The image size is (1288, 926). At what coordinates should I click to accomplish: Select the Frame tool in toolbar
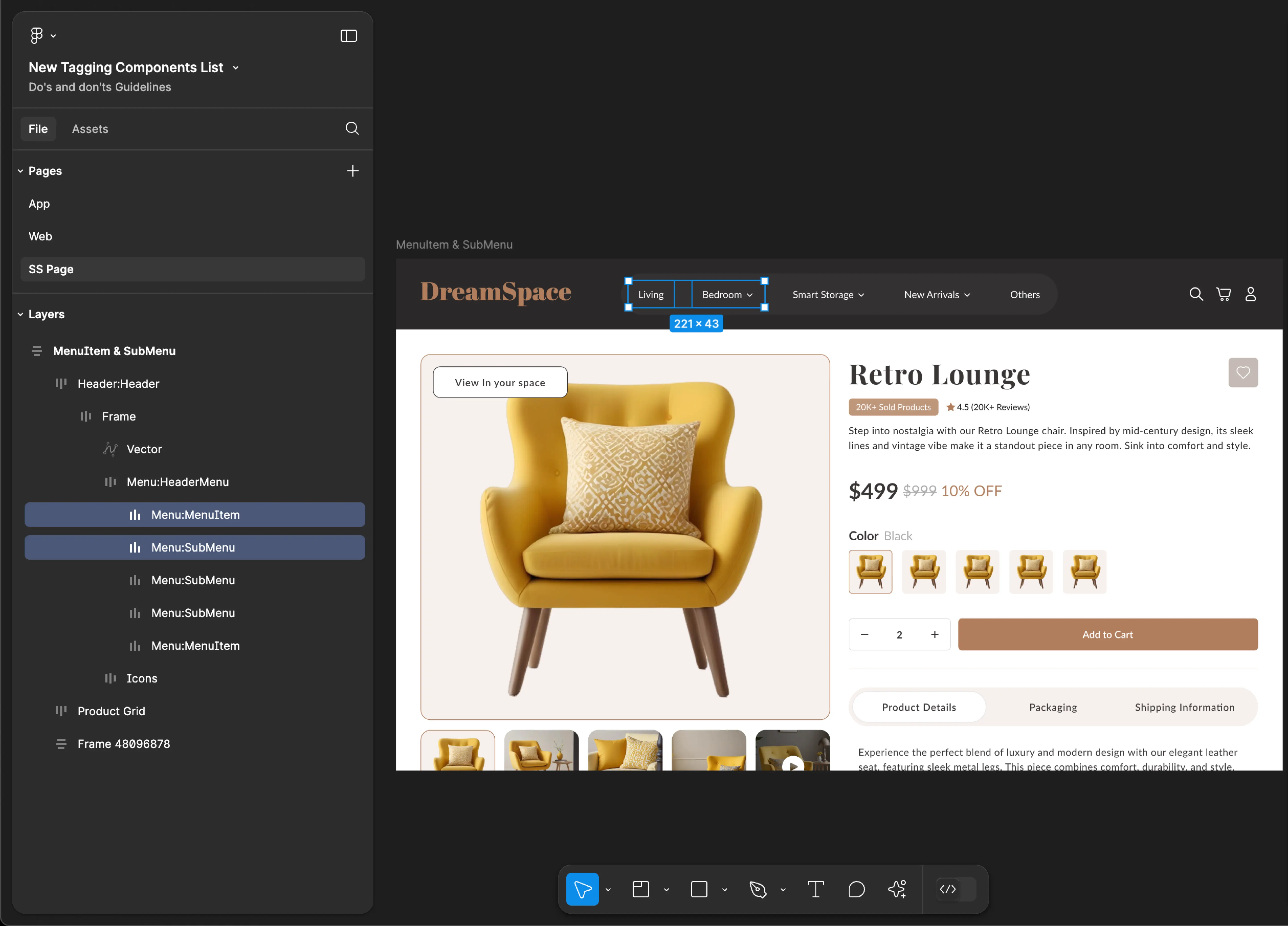click(x=641, y=889)
